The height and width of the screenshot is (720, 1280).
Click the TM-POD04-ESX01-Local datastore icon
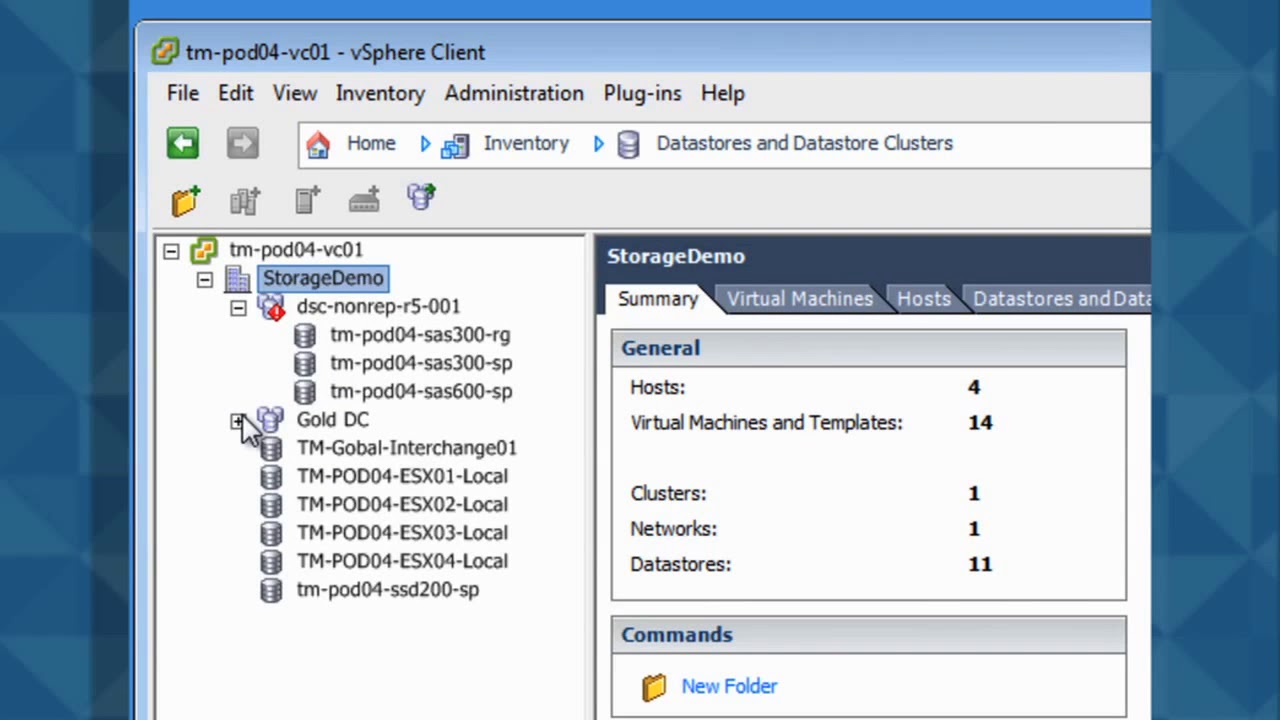[271, 476]
